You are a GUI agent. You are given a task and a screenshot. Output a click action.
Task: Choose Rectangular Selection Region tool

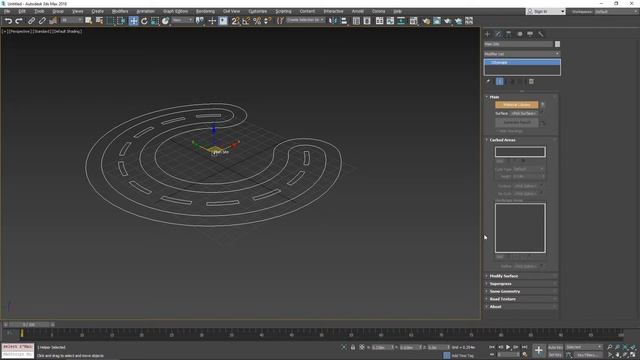click(110, 21)
